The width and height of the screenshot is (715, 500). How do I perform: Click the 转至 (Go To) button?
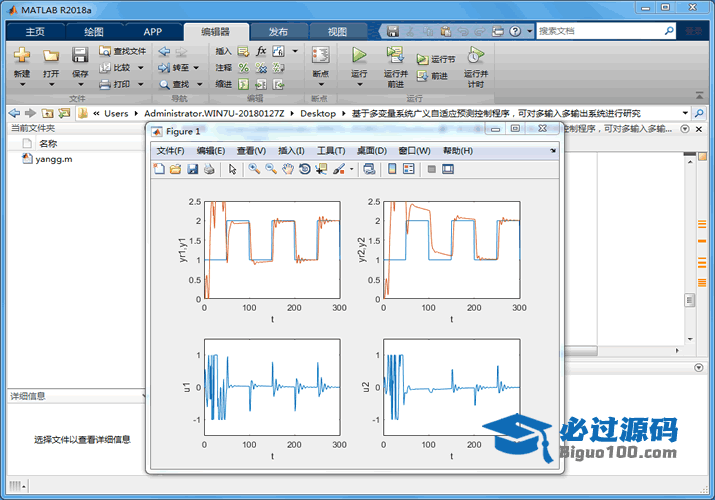coord(174,68)
